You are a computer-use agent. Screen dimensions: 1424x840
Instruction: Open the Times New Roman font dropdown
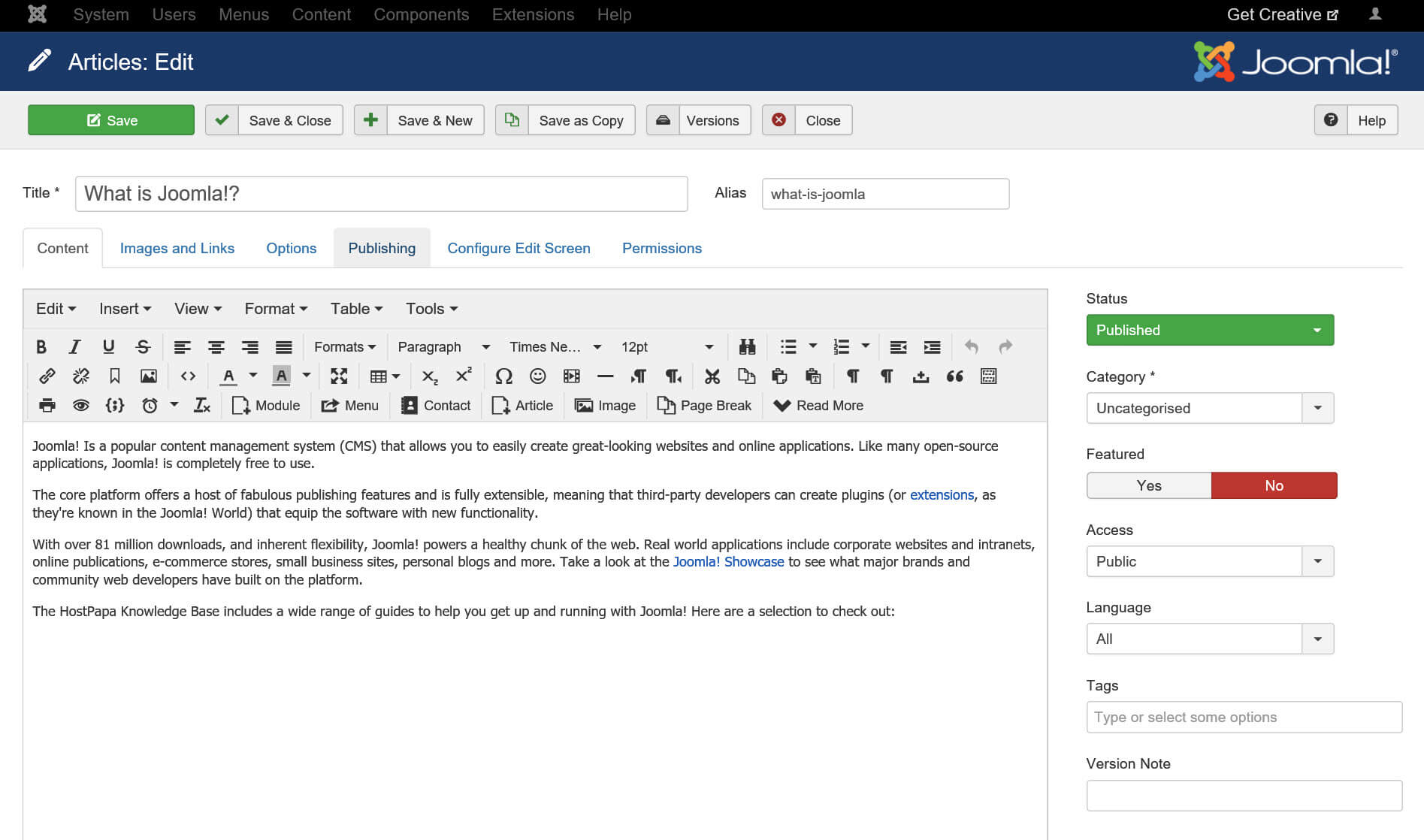pos(555,346)
